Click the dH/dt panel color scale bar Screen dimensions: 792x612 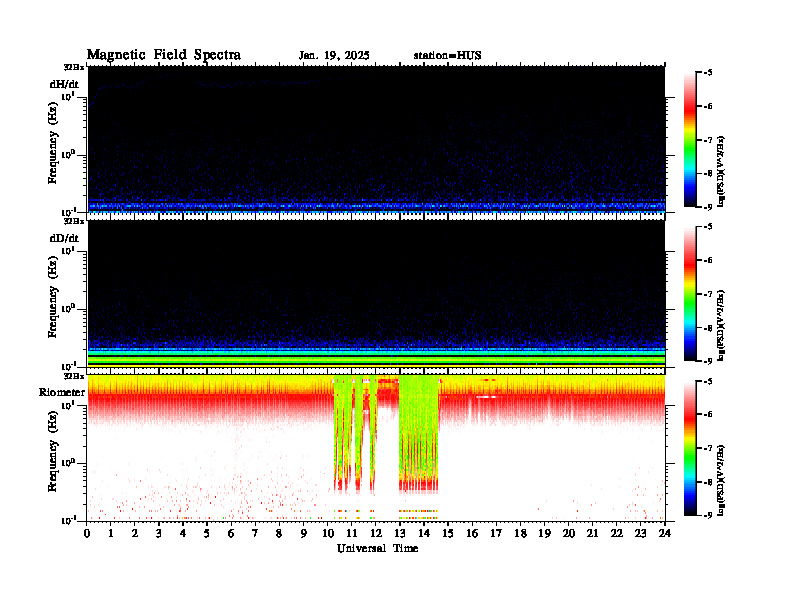[x=690, y=140]
